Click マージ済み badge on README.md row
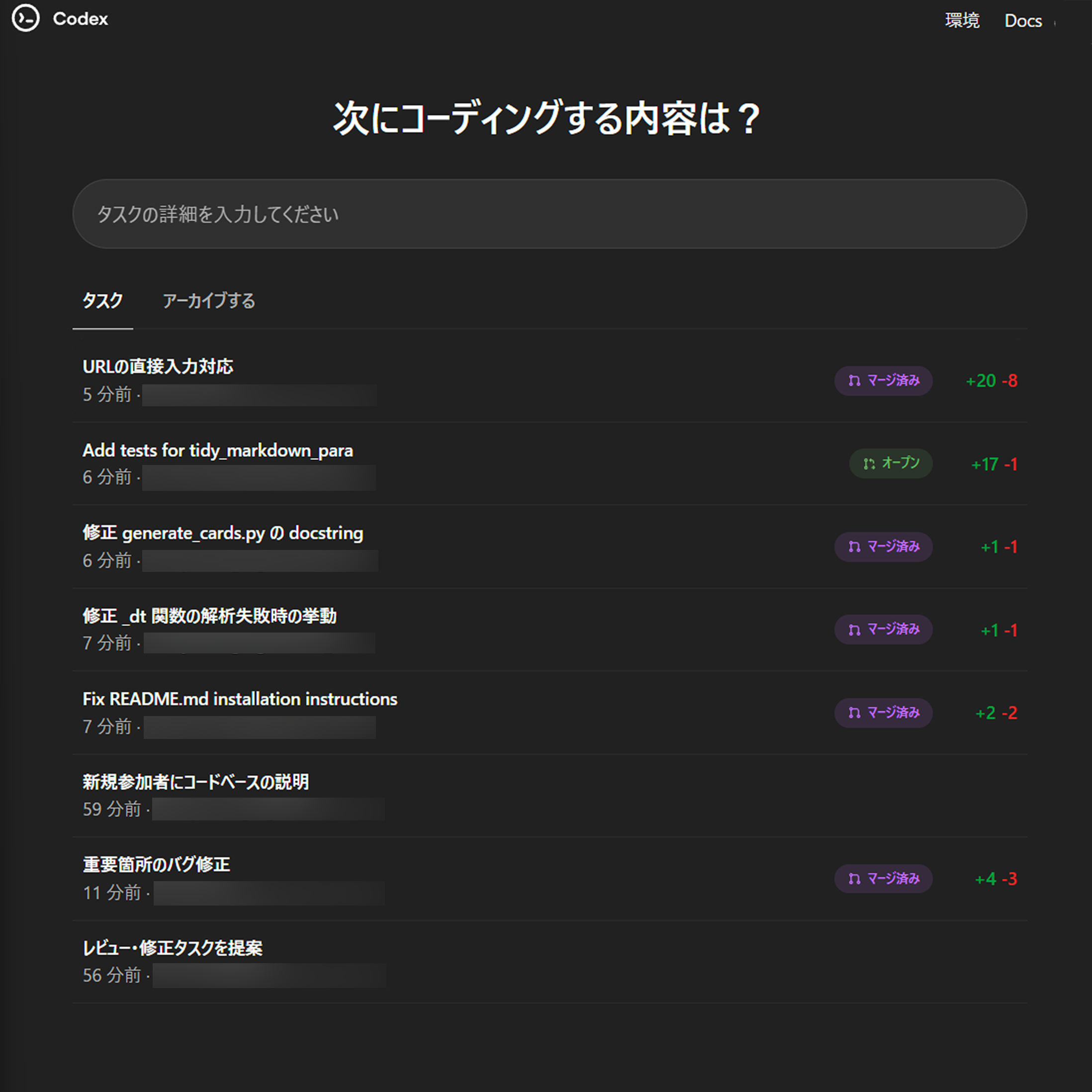Viewport: 1092px width, 1092px height. 883,713
